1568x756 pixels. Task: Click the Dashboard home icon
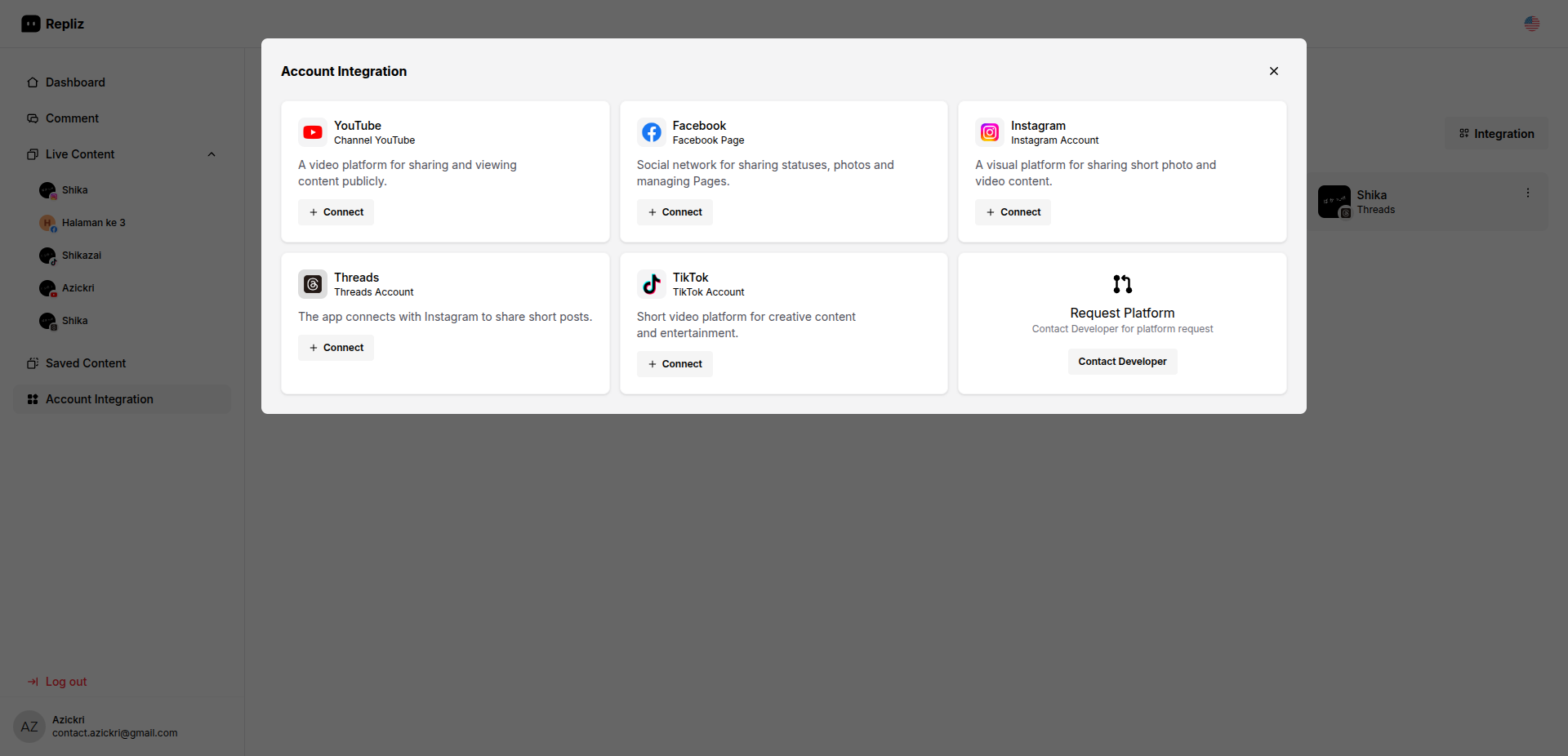point(33,82)
